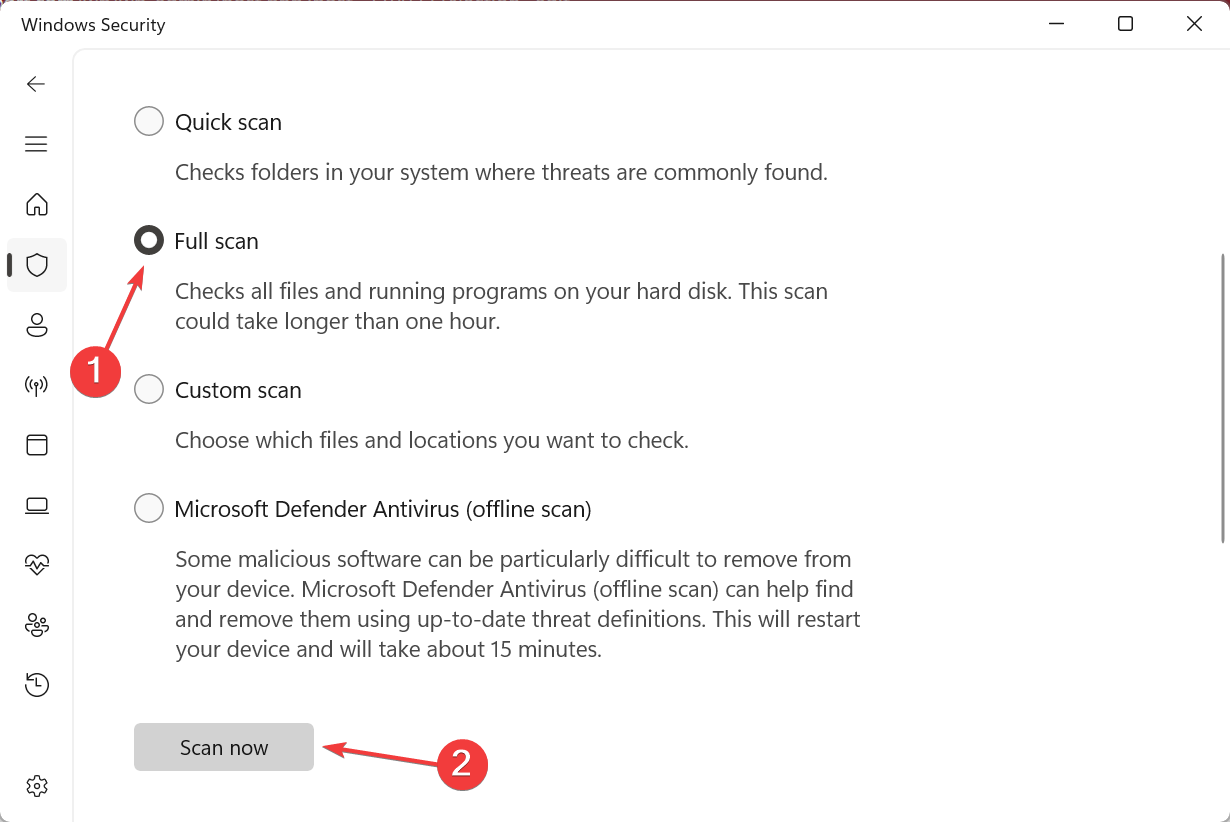This screenshot has height=822, width=1230.
Task: Open Account protection person icon
Action: (37, 325)
